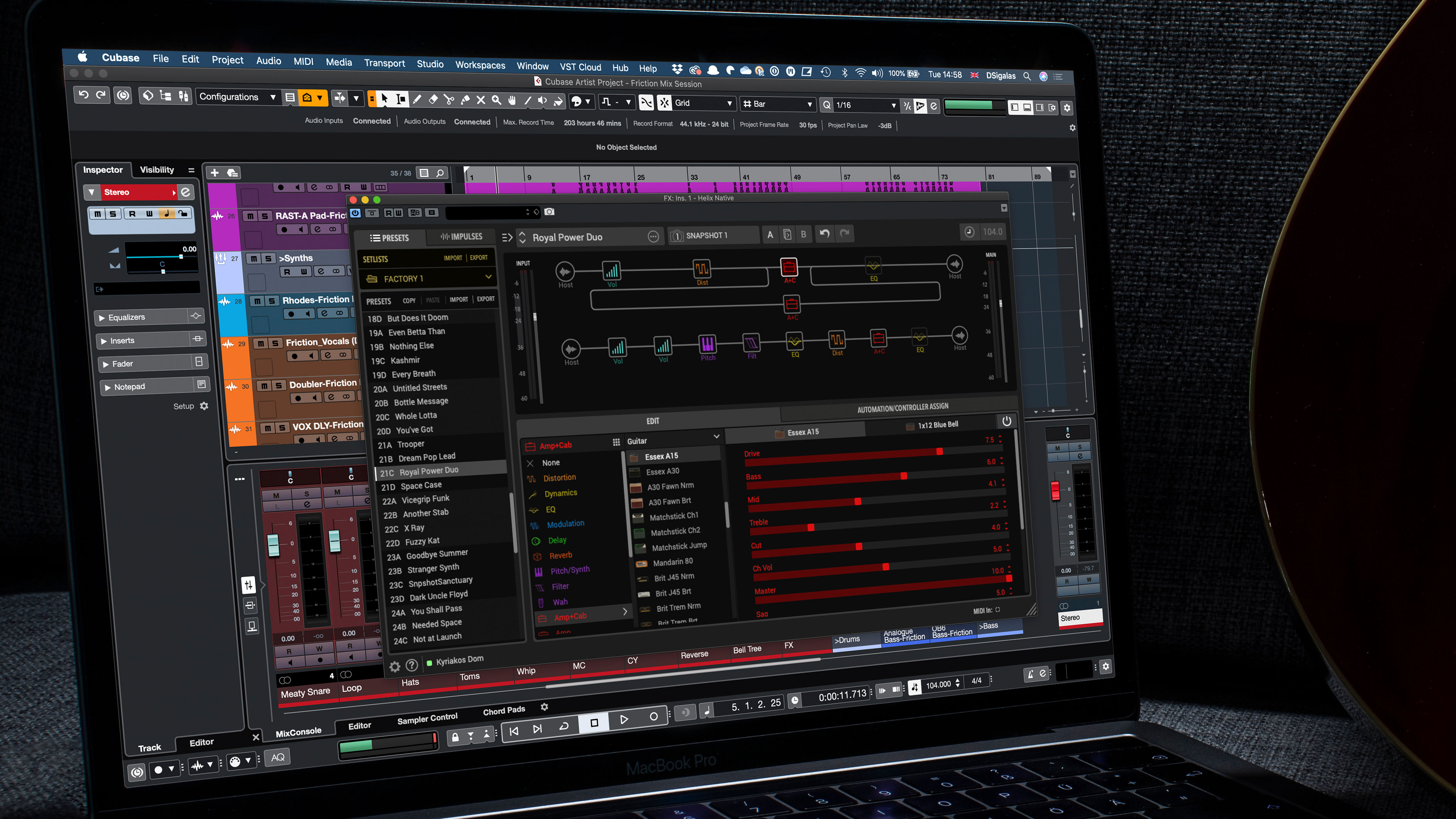The height and width of the screenshot is (819, 1456).
Task: Click the presets COPY button
Action: tap(409, 301)
